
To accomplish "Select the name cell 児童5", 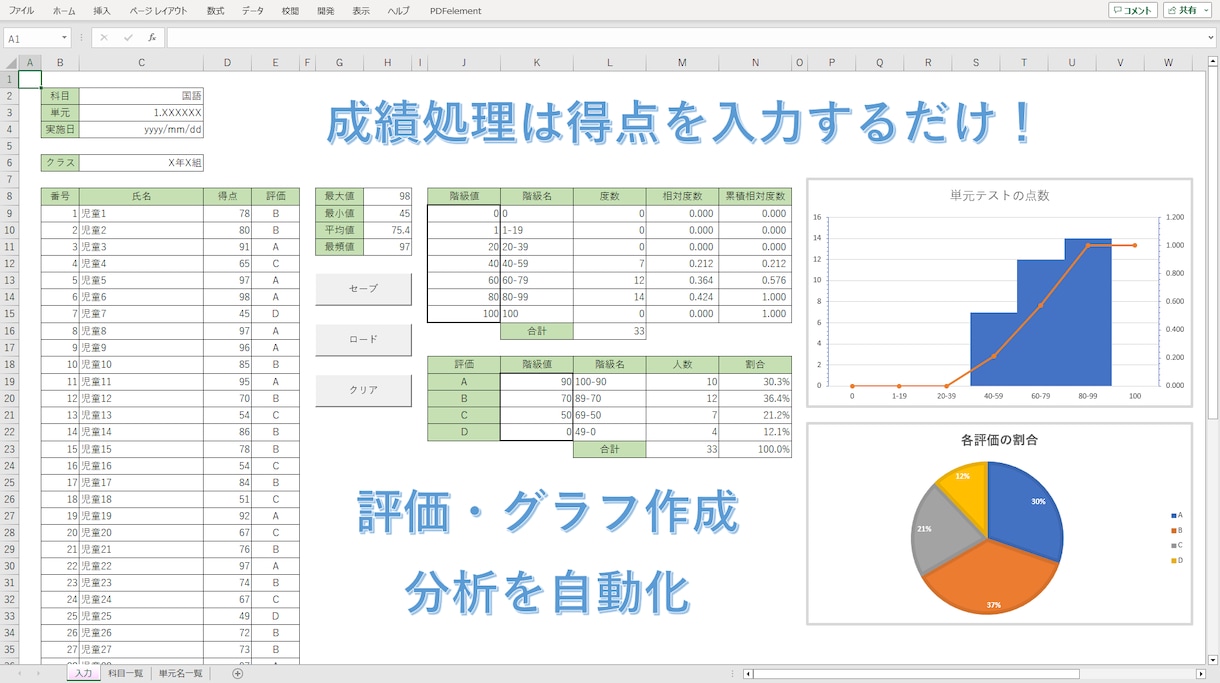I will [141, 281].
